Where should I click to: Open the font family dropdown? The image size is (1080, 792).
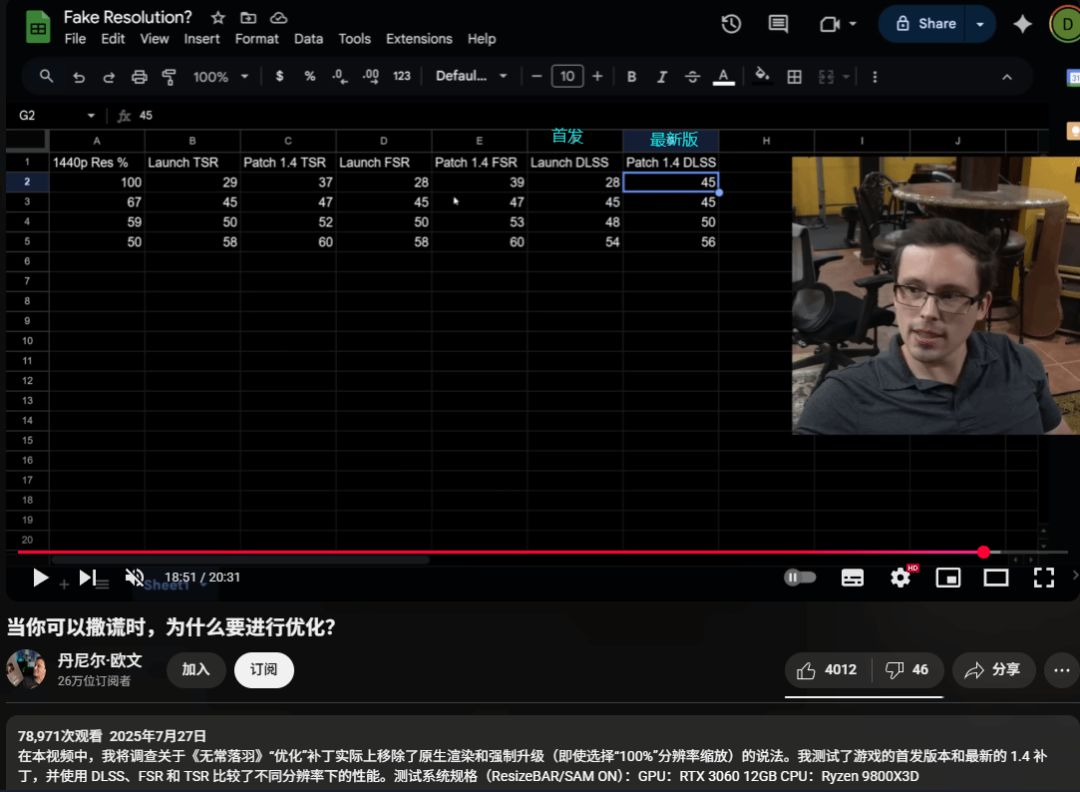tap(472, 77)
